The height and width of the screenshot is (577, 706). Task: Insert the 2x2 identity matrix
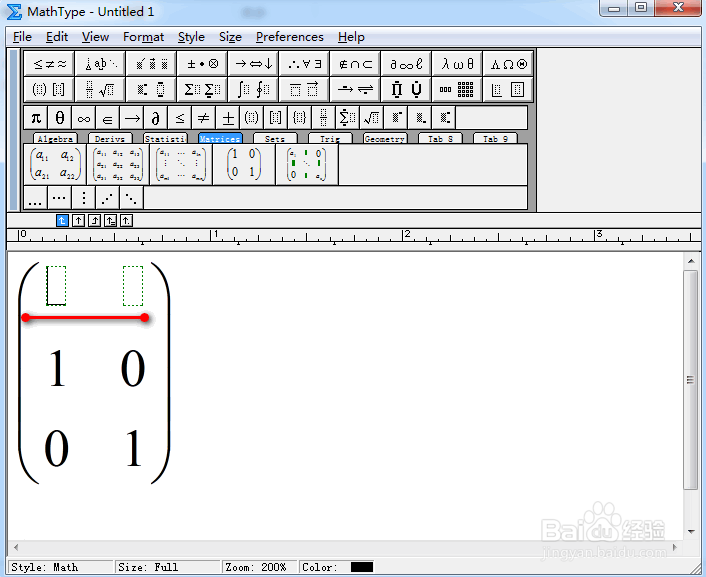(244, 164)
